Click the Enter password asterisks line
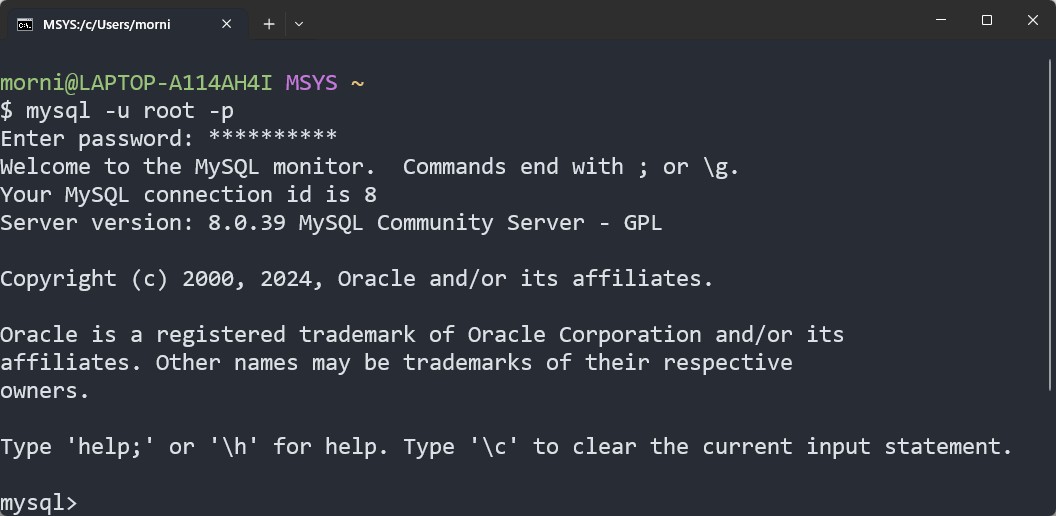This screenshot has height=516, width=1056. coord(168,138)
